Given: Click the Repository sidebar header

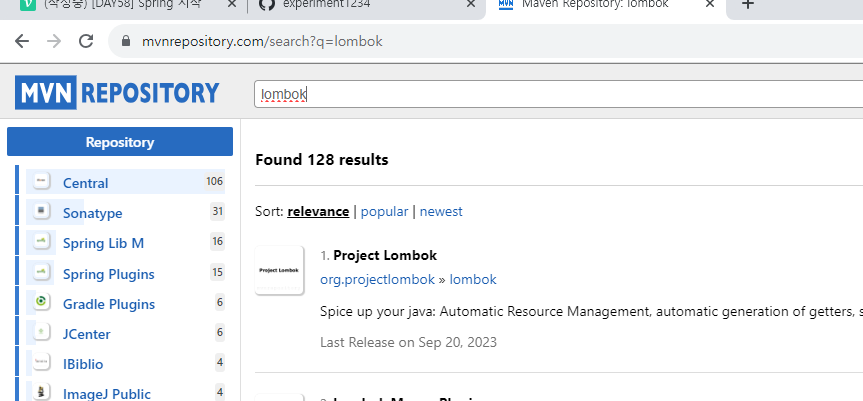Looking at the screenshot, I should point(119,142).
